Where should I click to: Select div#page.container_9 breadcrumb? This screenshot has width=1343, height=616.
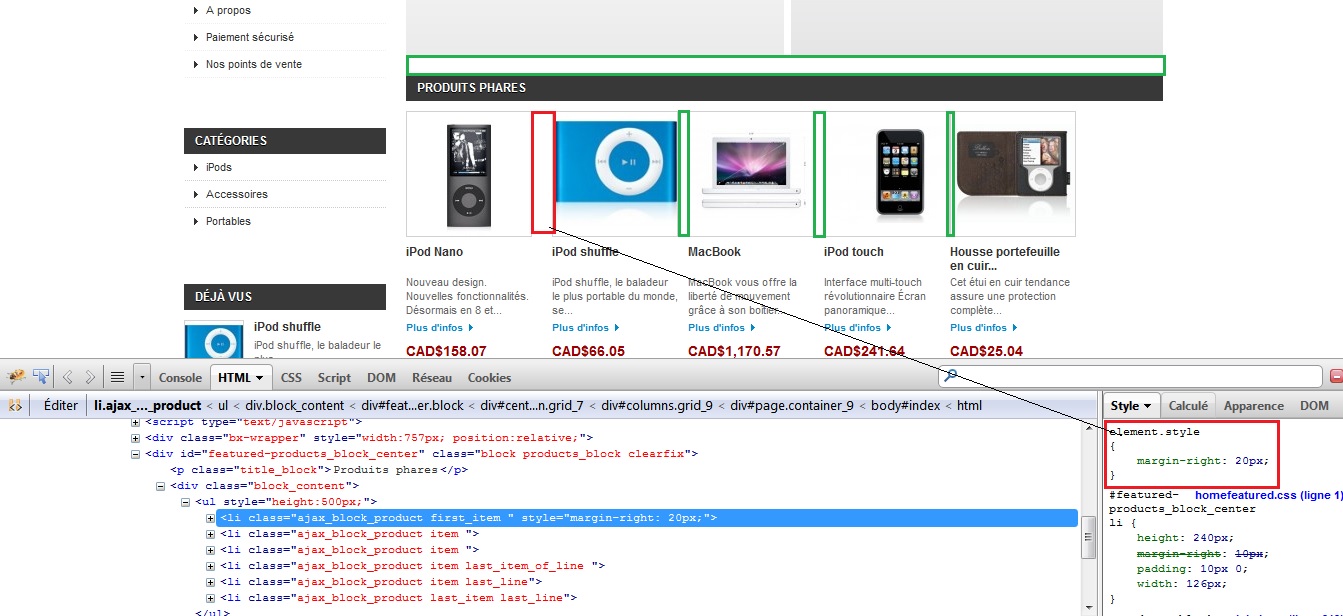click(790, 405)
